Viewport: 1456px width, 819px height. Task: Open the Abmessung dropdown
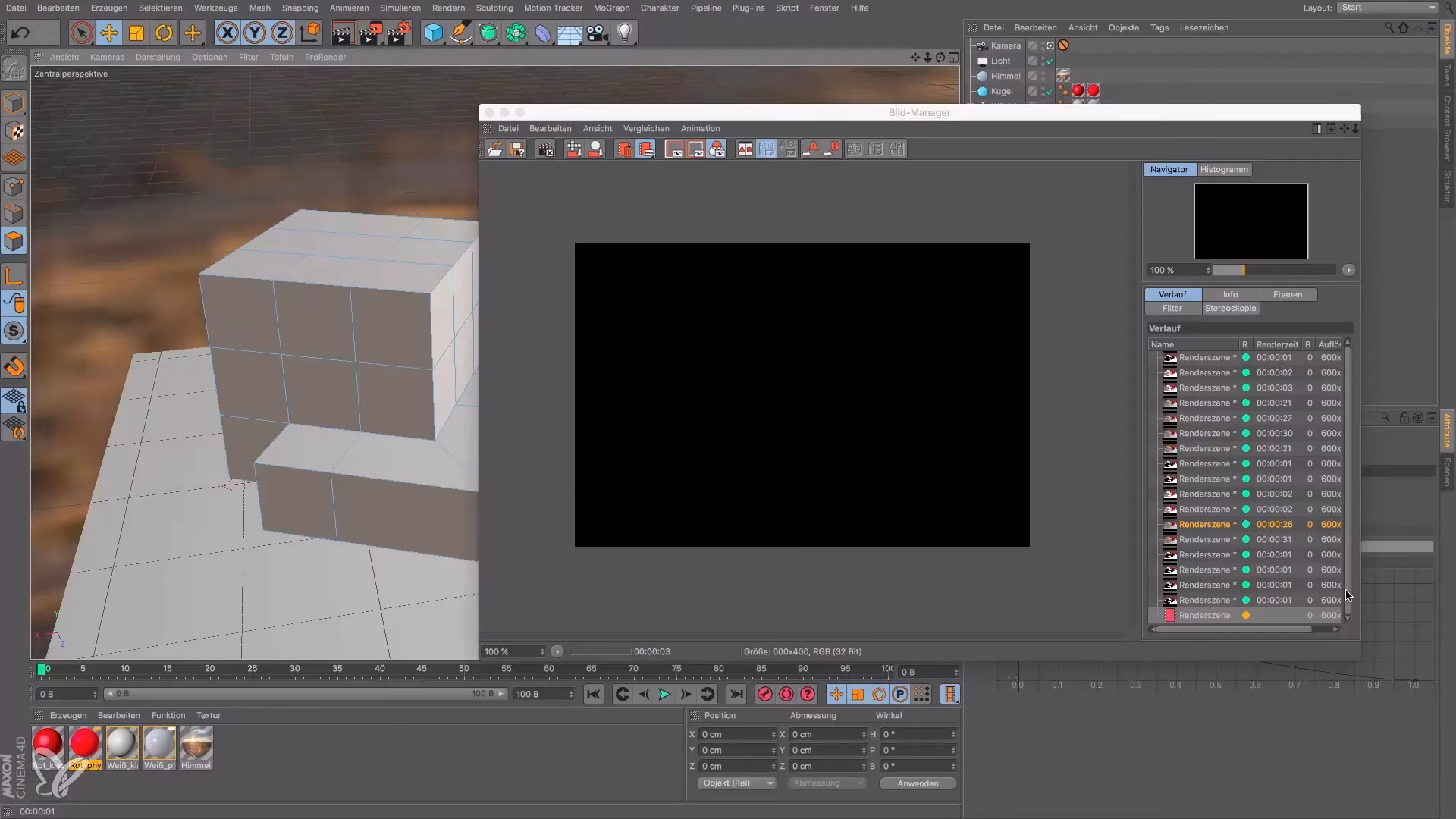[827, 783]
